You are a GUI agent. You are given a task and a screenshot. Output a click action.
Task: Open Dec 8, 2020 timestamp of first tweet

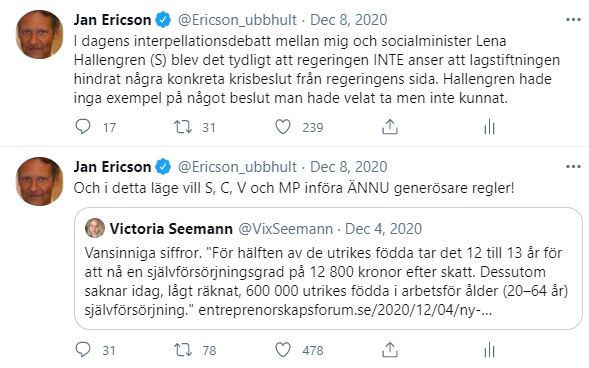coord(349,20)
